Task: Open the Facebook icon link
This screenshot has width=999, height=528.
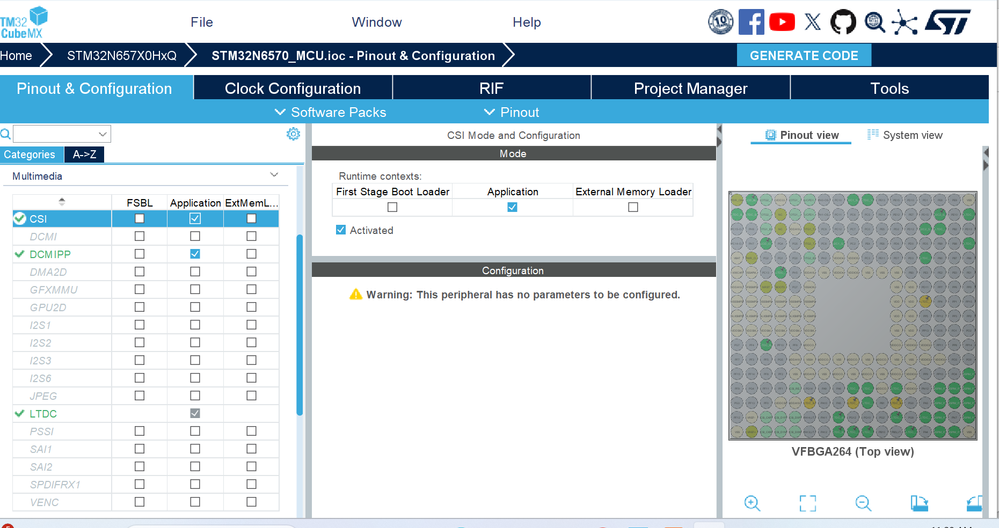Action: [x=751, y=22]
